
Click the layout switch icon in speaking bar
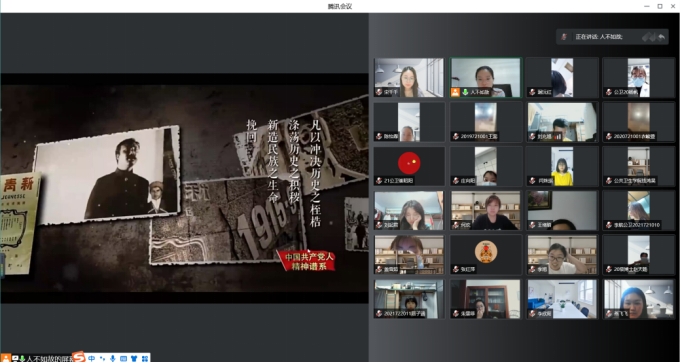[x=648, y=37]
